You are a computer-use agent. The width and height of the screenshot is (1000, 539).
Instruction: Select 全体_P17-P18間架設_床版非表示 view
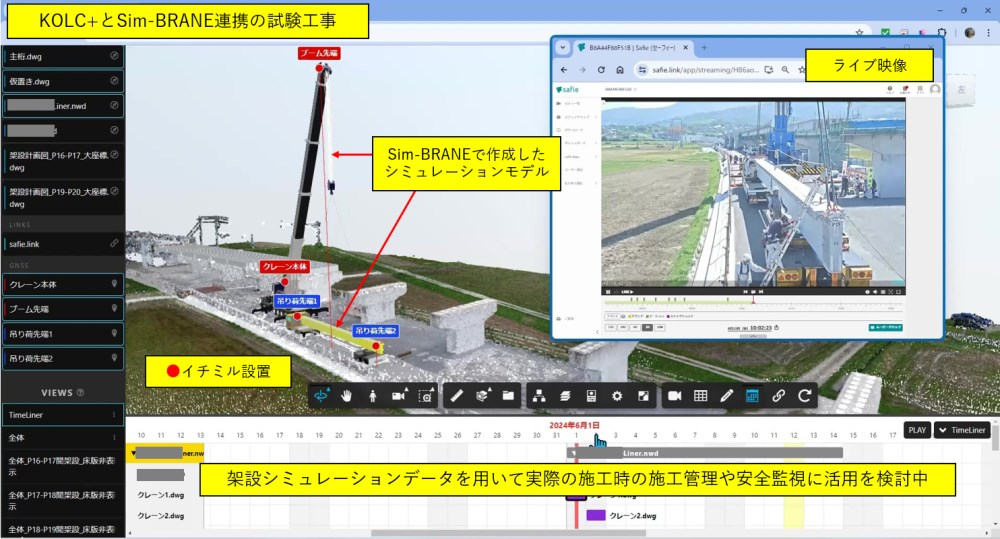[62, 500]
